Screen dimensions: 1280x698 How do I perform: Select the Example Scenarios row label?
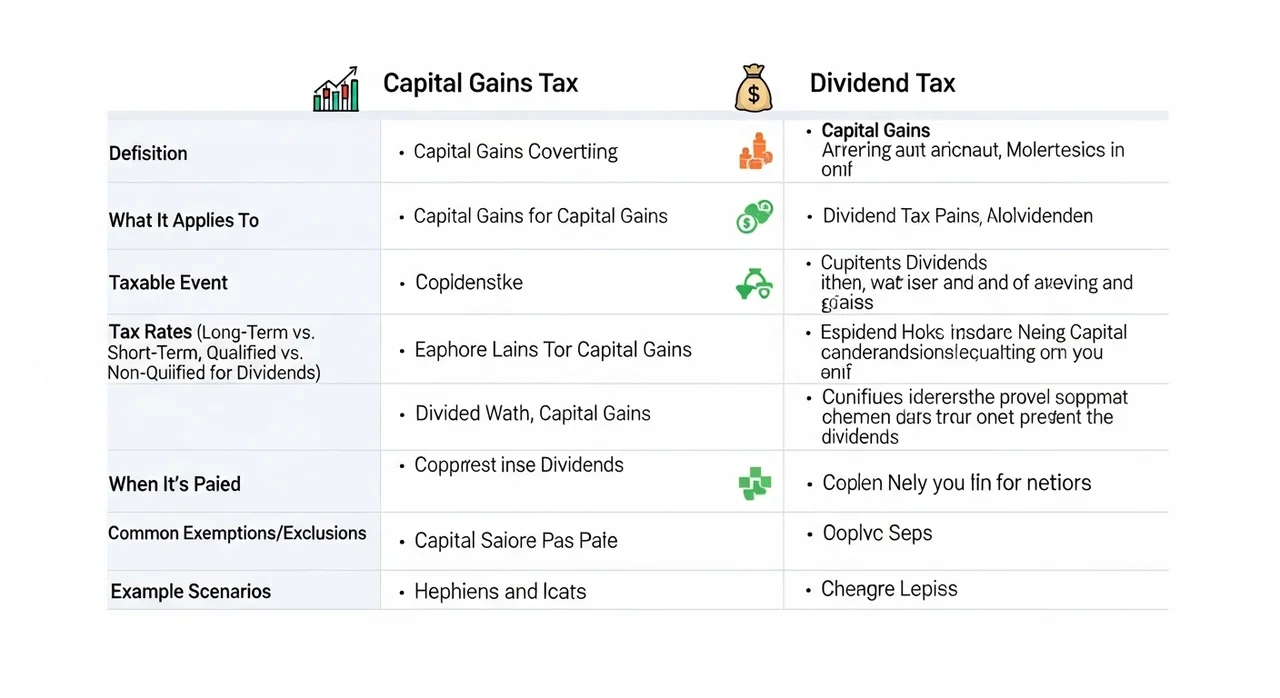190,591
